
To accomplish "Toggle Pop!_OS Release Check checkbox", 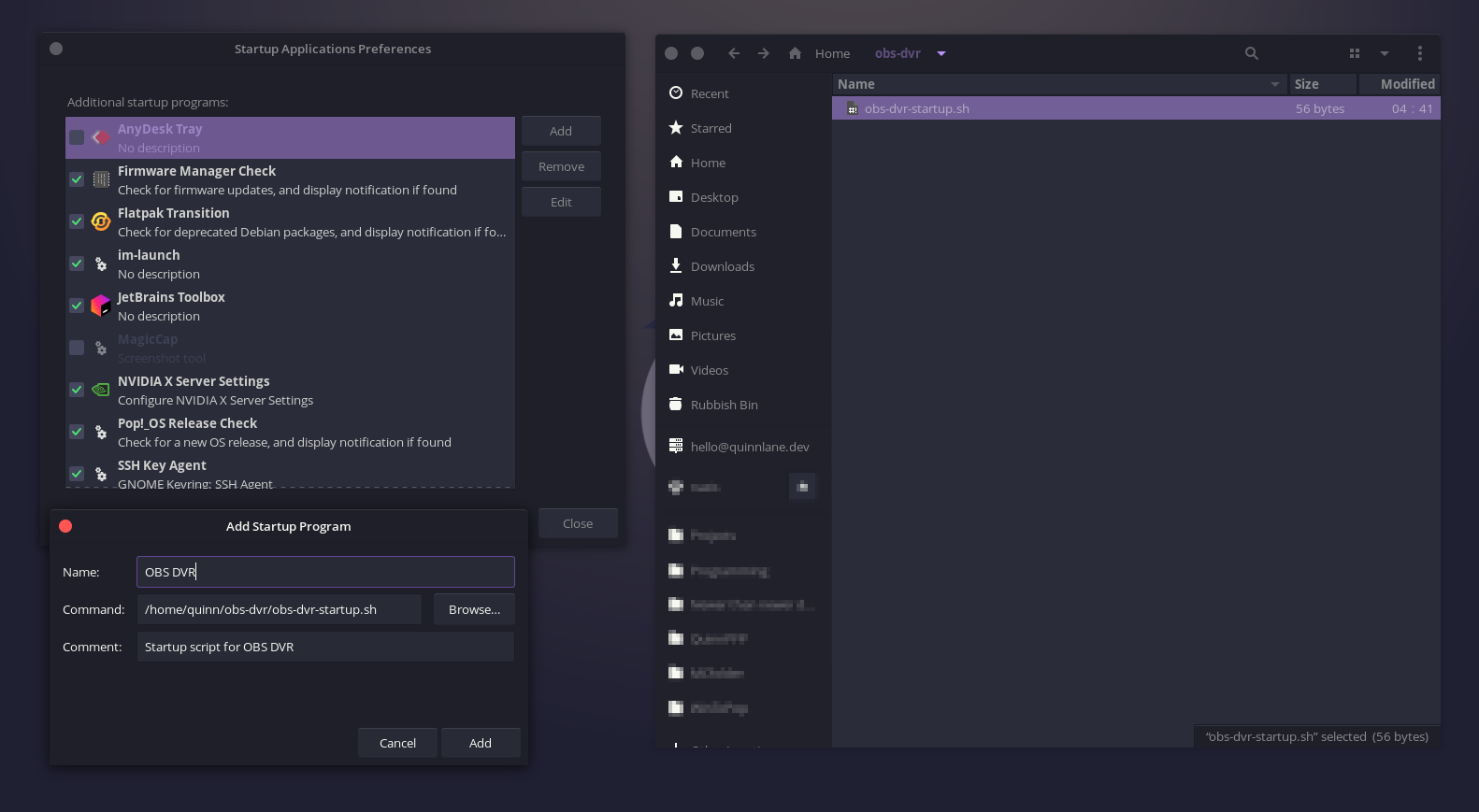I will (x=77, y=432).
